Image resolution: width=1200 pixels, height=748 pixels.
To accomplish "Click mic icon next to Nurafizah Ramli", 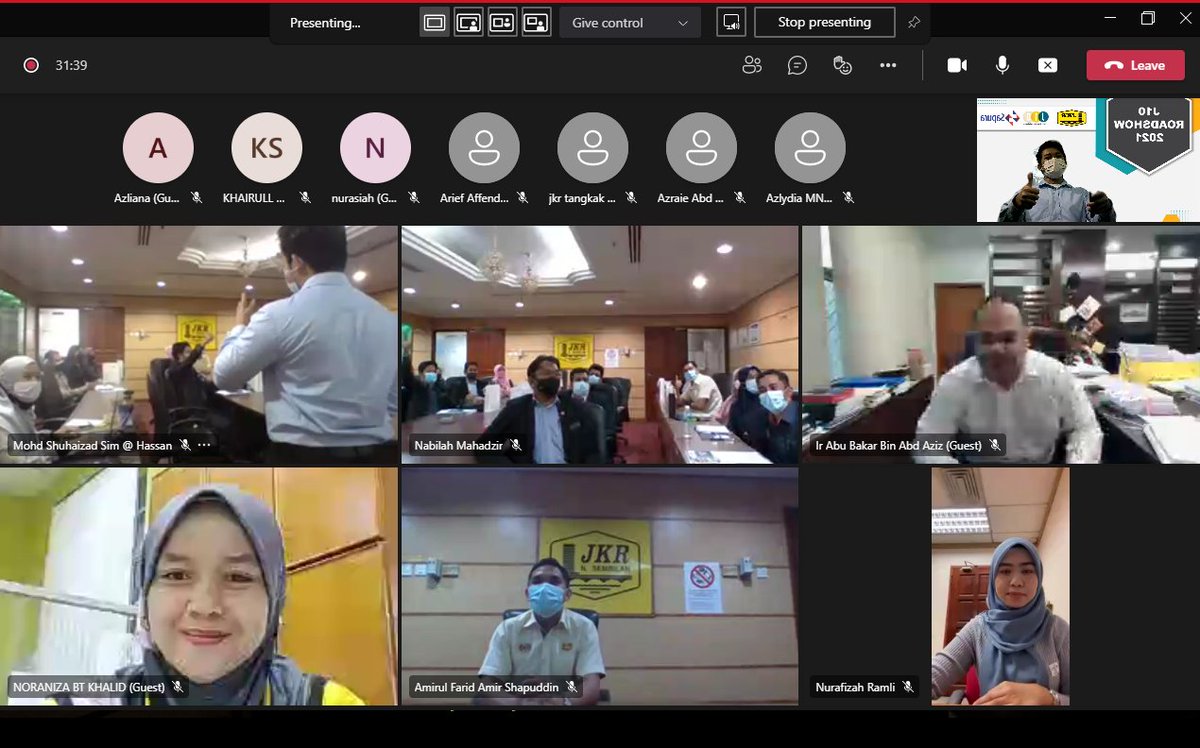I will click(x=908, y=687).
